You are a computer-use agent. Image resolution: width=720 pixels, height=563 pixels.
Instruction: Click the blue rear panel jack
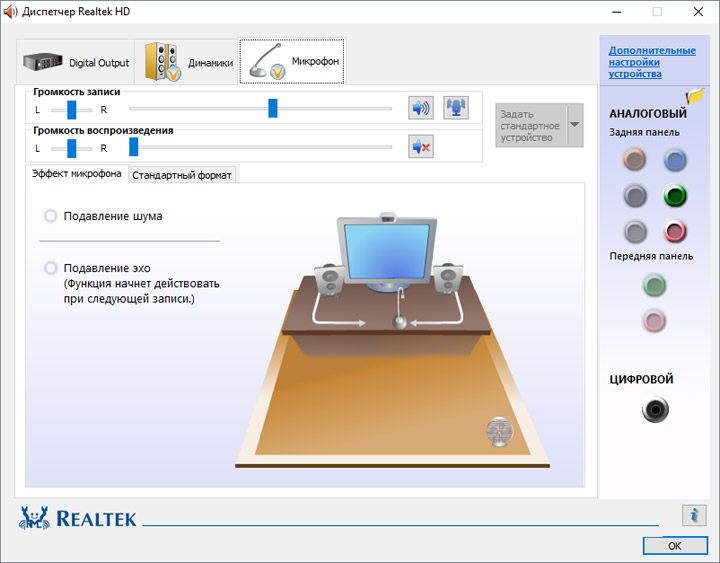tap(675, 160)
